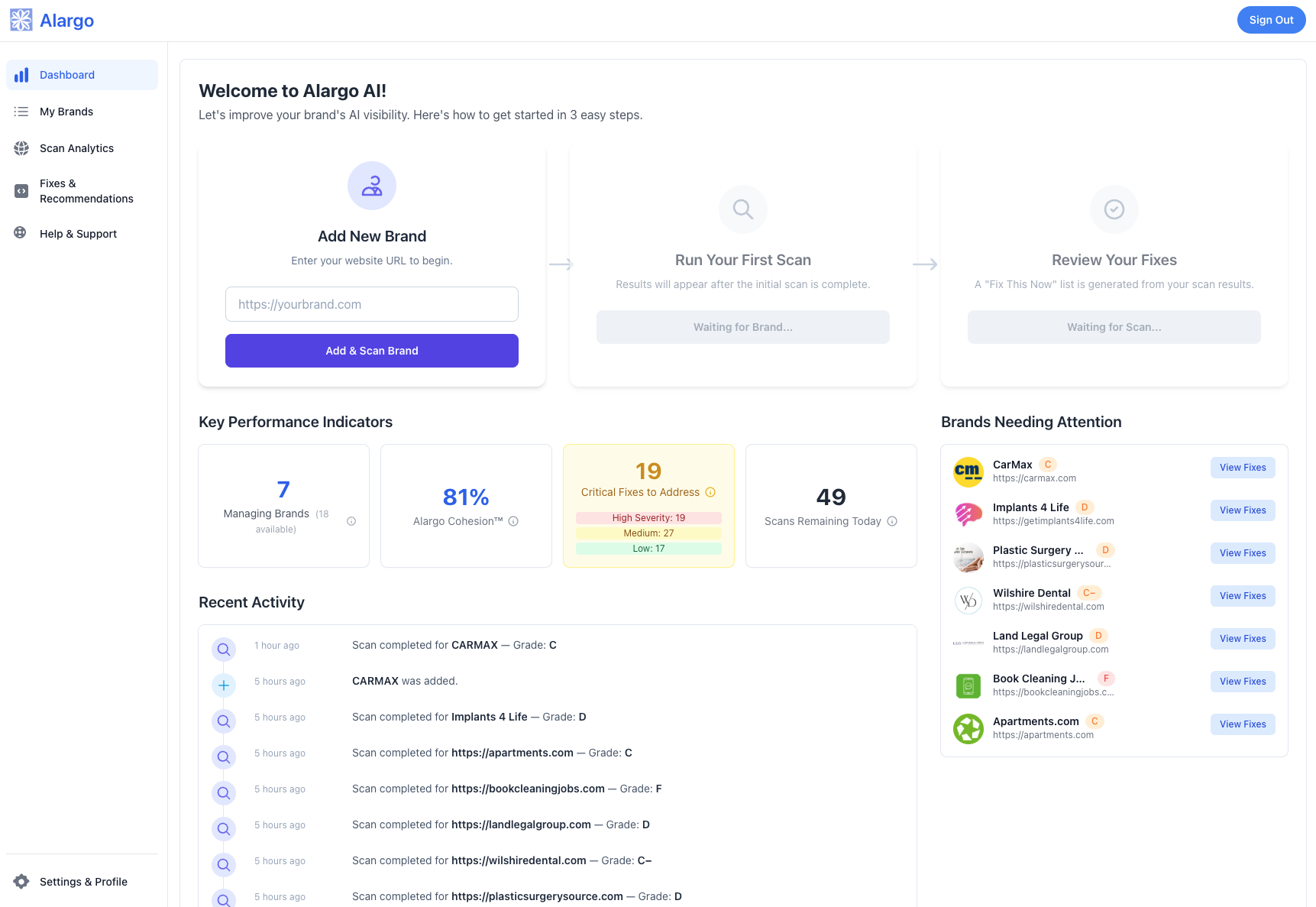Navigate to My Brands in the sidebar

point(66,111)
